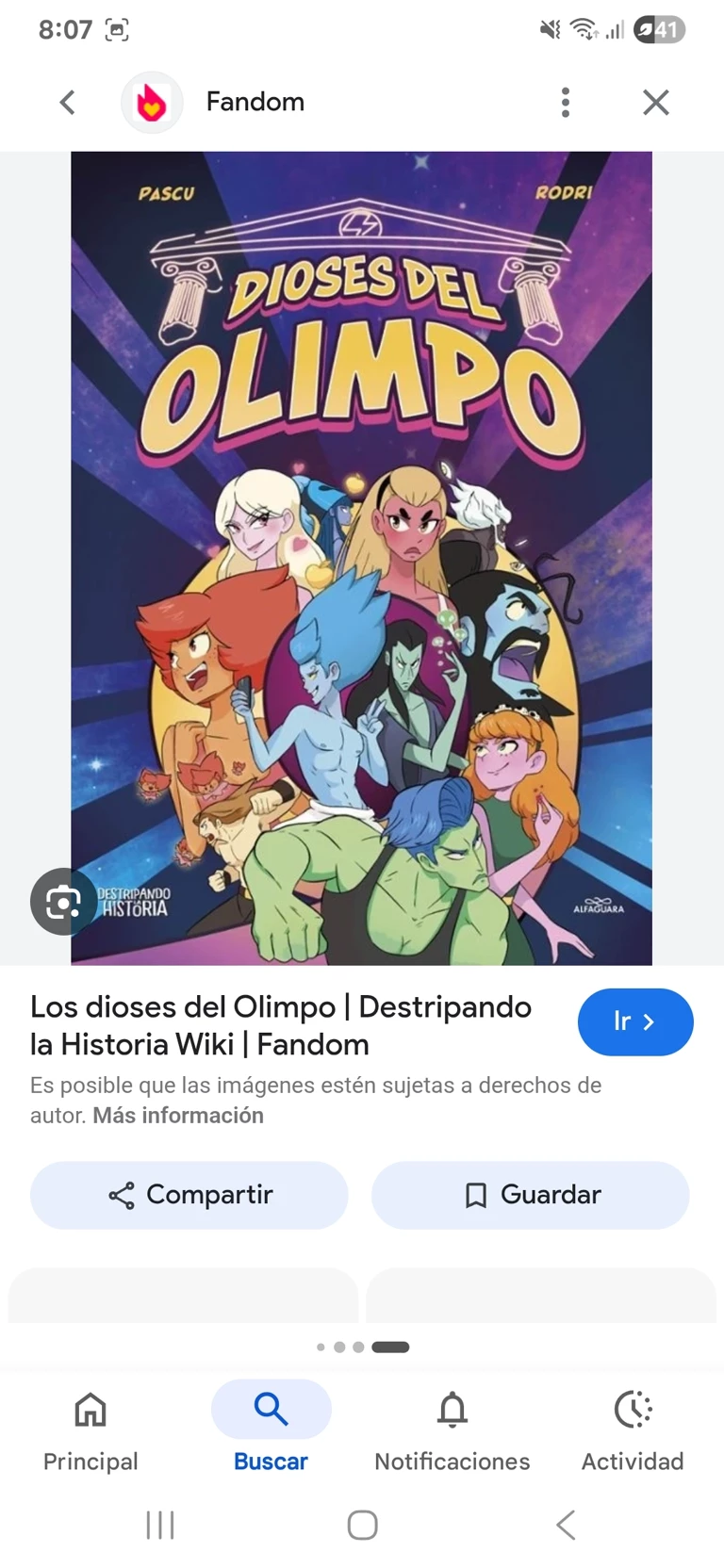
Task: Open Los dioses del Olimpo Fandom title
Action: (x=281, y=1025)
